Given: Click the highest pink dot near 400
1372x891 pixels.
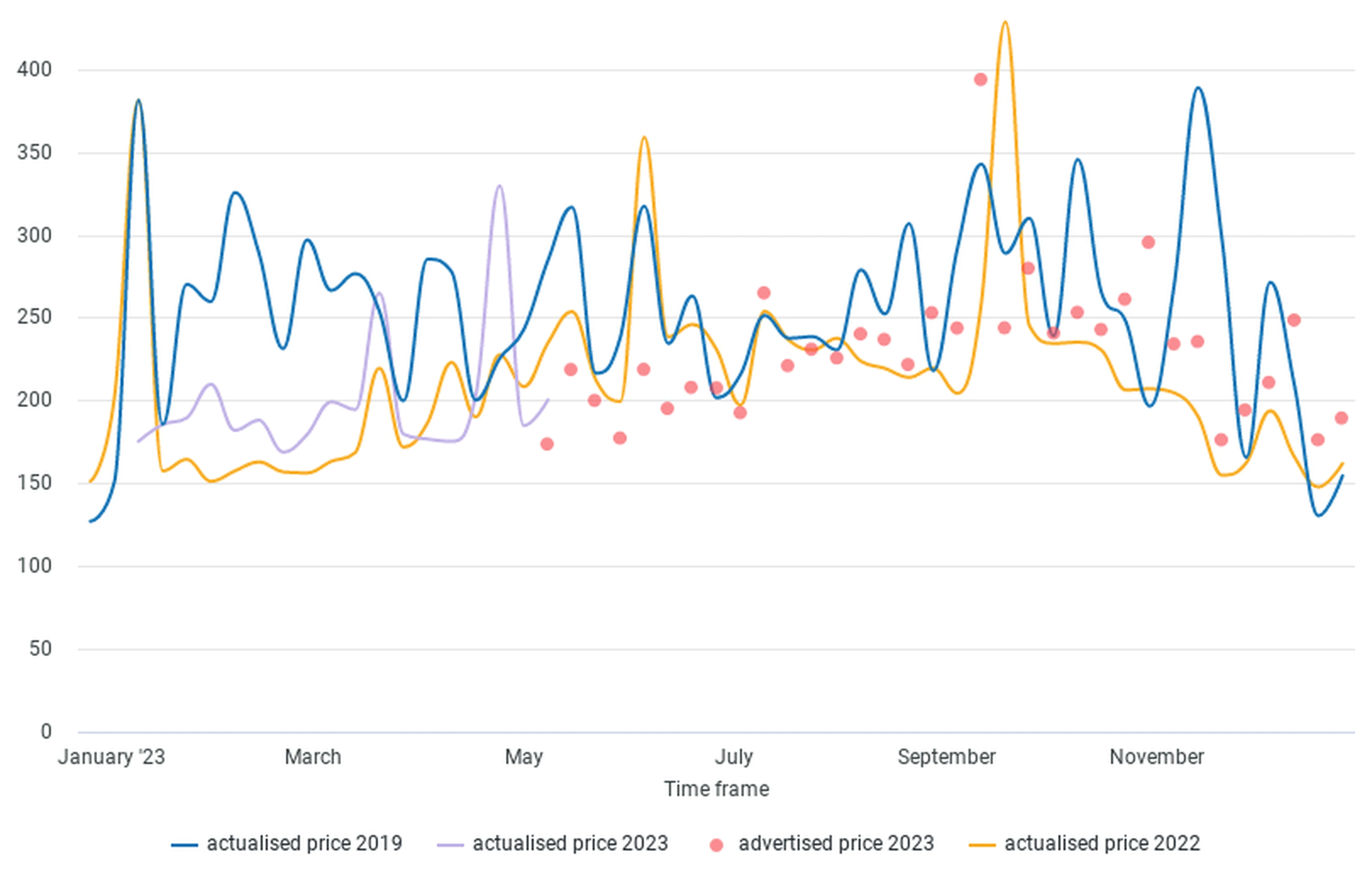Looking at the screenshot, I should click(980, 80).
